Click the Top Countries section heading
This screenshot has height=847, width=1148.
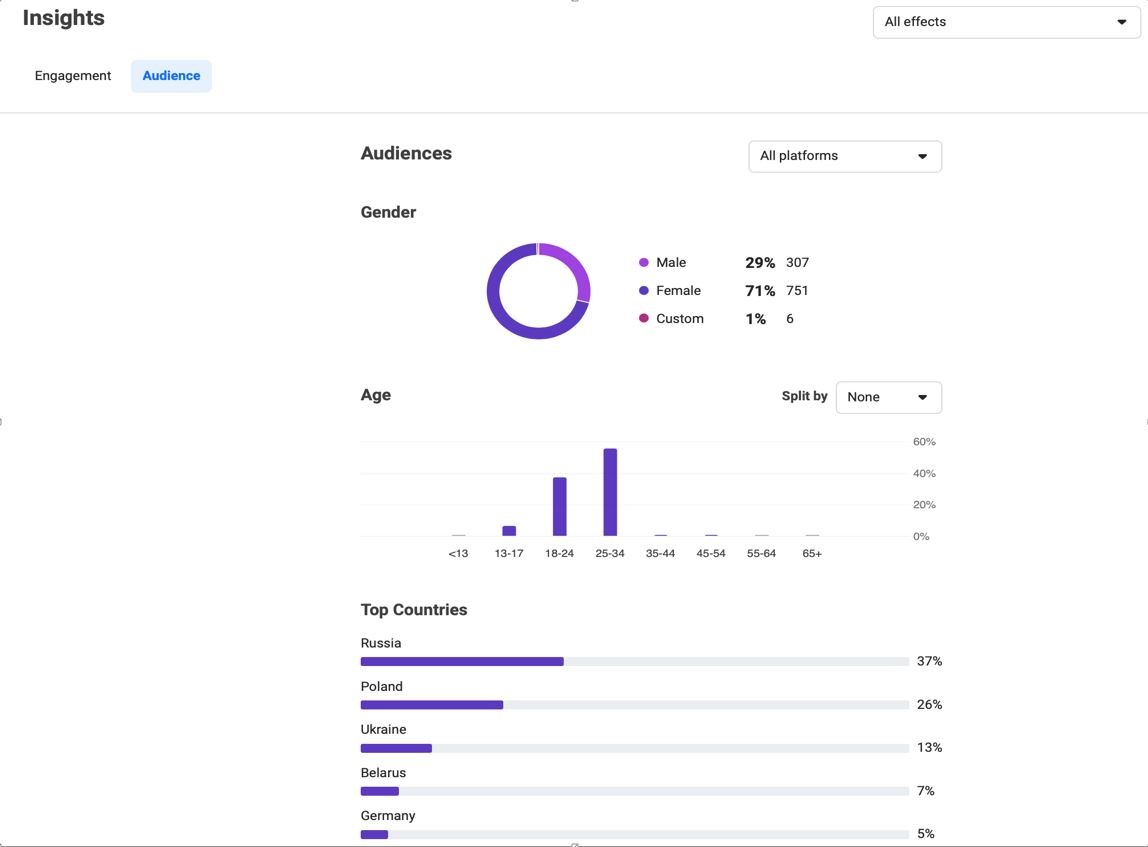click(414, 610)
